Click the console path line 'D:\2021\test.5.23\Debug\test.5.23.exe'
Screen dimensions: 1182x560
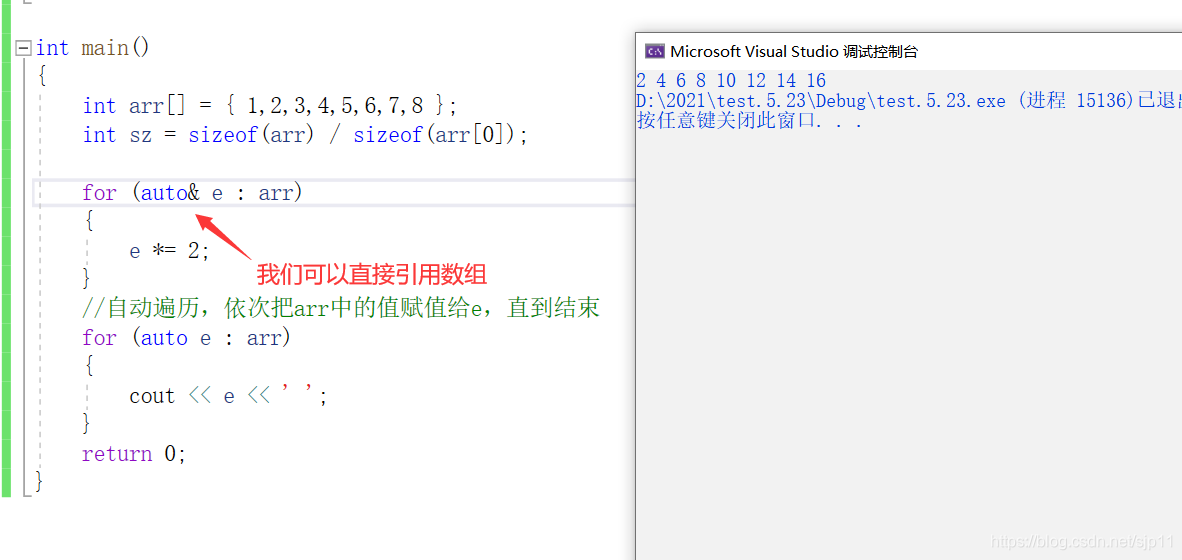[x=821, y=100]
